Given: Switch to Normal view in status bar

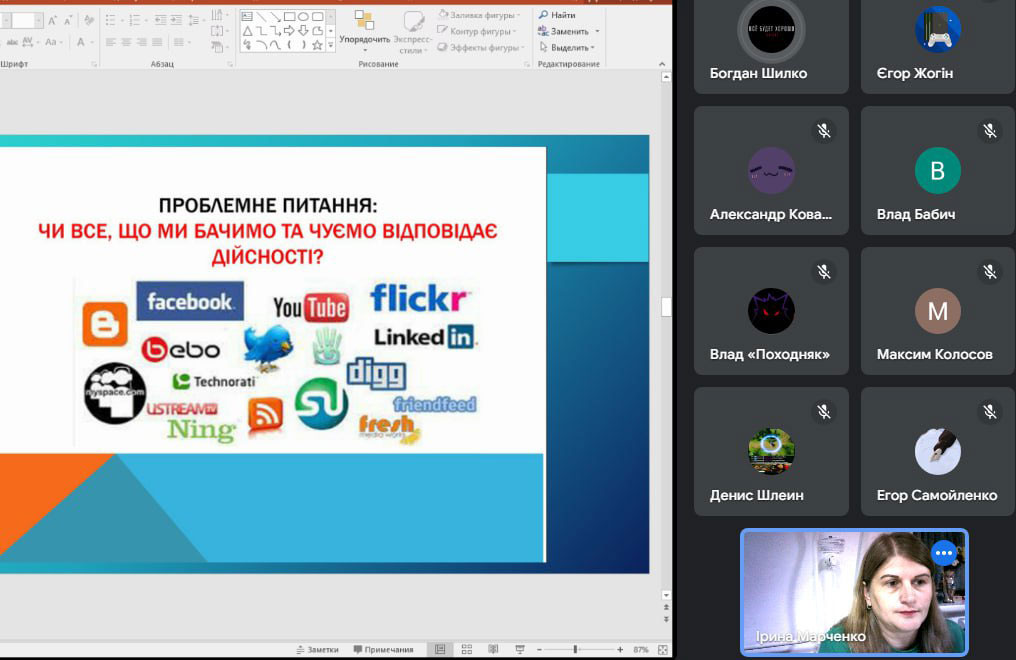Looking at the screenshot, I should pos(440,650).
